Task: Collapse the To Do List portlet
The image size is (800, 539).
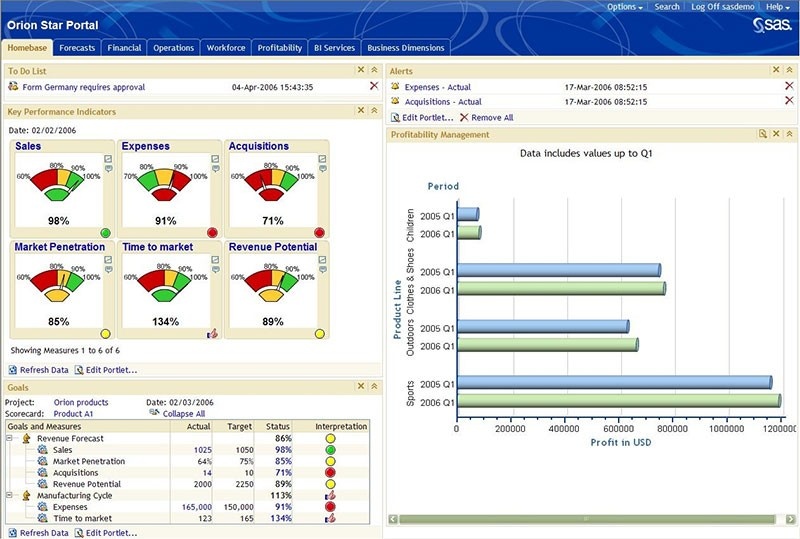Action: tap(374, 70)
